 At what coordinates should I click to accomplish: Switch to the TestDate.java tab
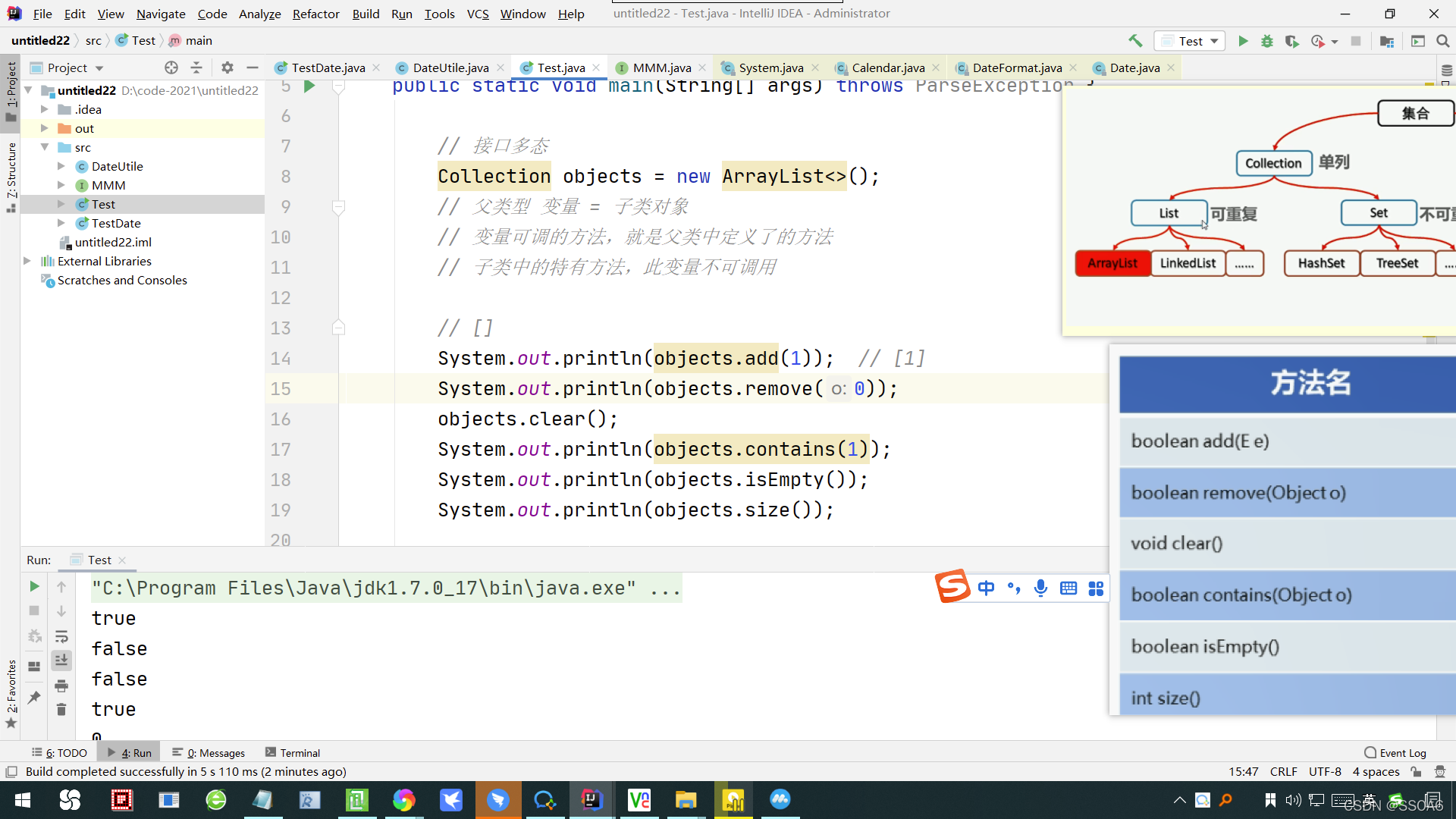point(328,67)
